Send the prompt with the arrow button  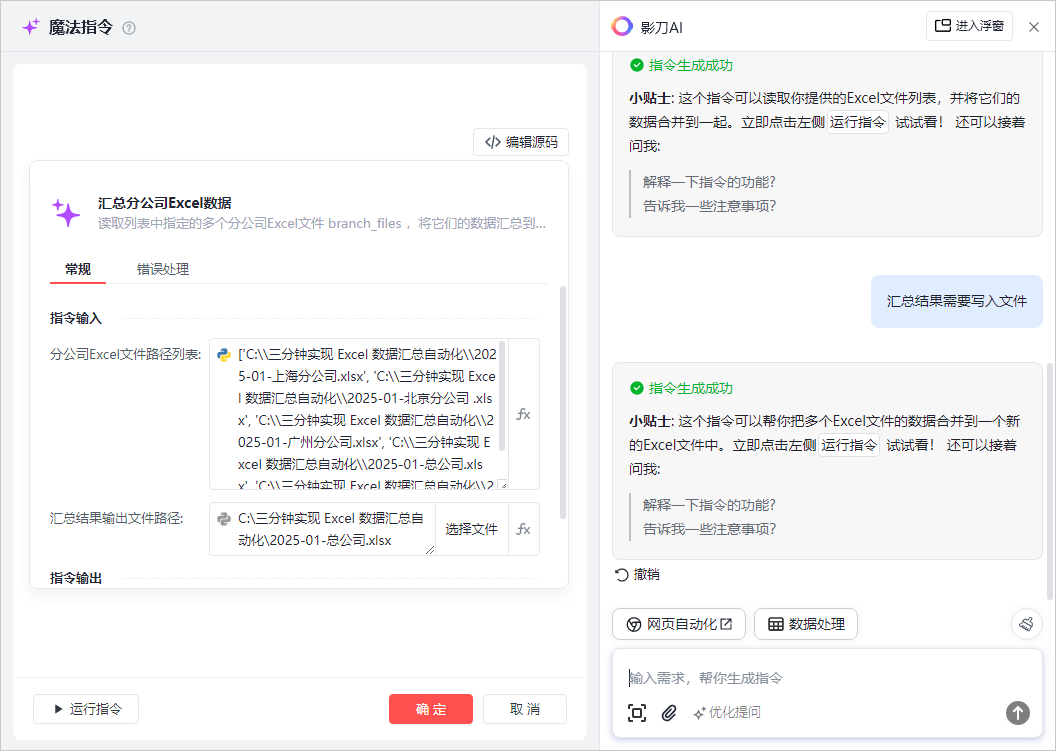click(x=1018, y=713)
